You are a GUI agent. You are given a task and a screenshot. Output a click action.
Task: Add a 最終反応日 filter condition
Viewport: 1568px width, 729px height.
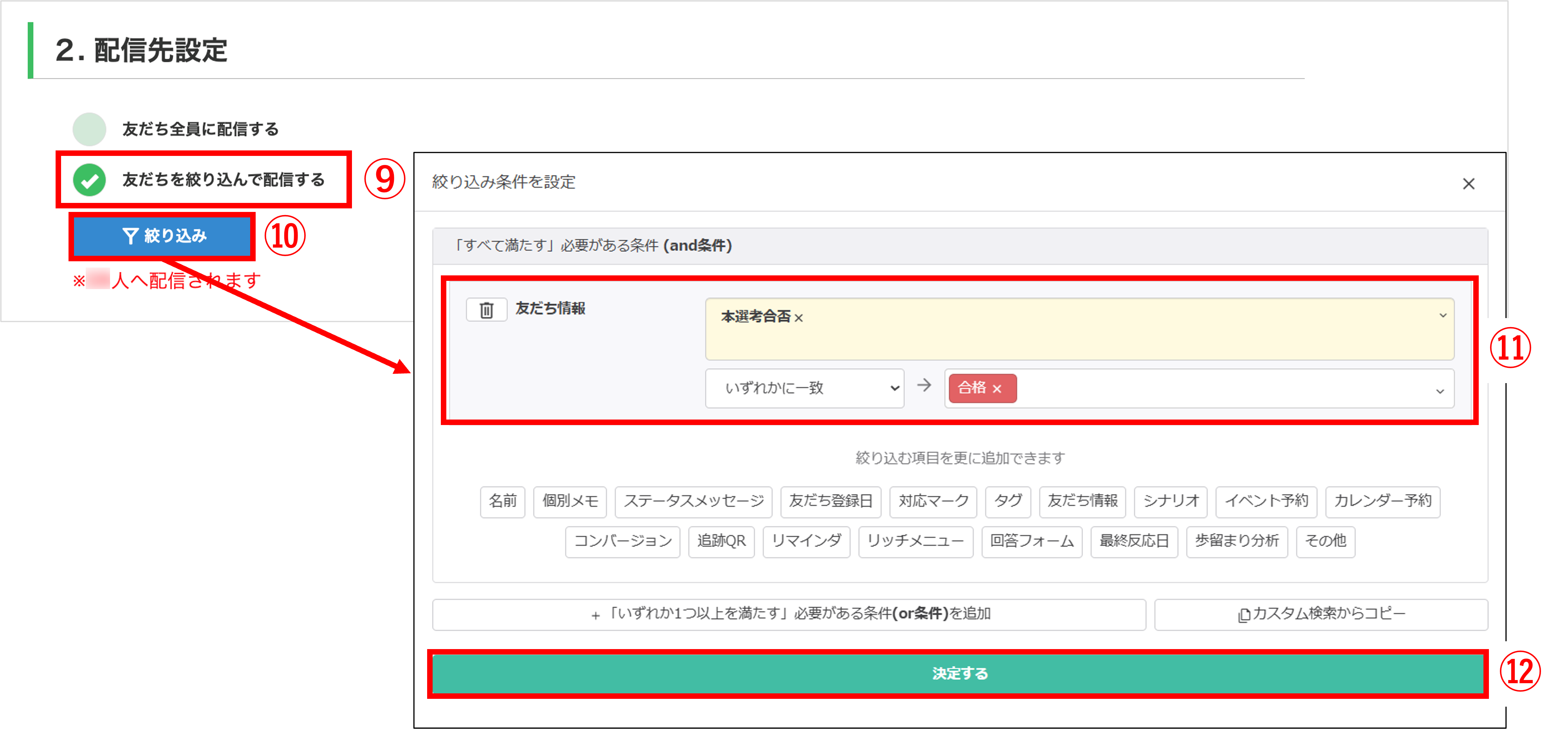[x=1135, y=542]
